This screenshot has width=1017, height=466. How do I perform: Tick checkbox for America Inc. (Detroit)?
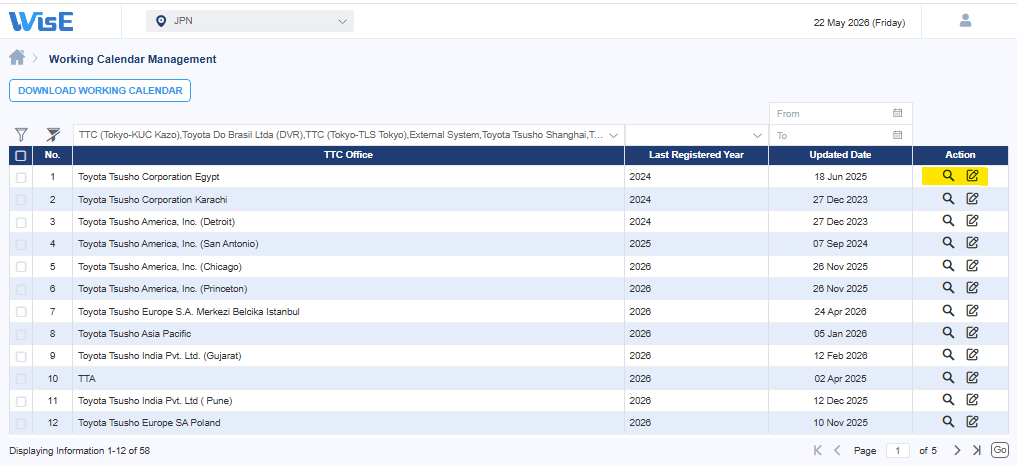tap(21, 222)
